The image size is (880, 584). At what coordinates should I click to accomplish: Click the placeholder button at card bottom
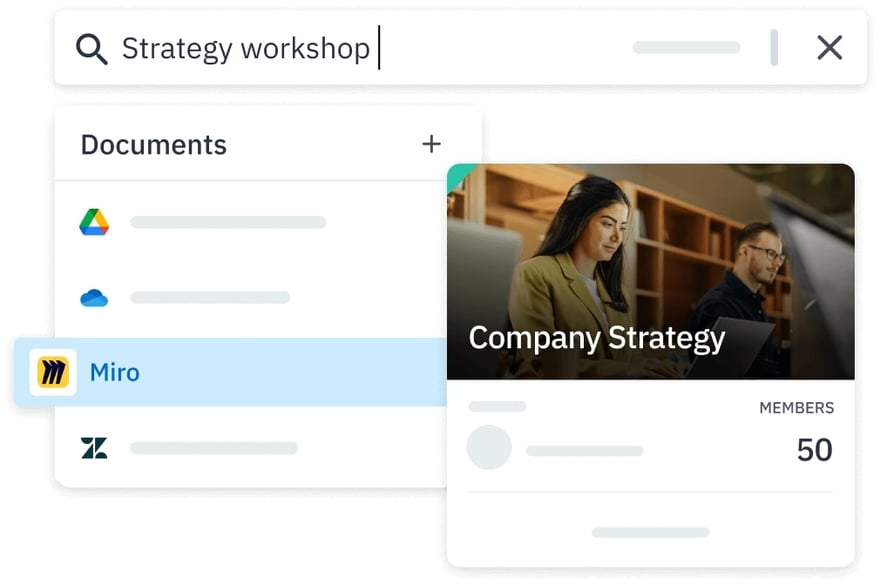coord(650,532)
